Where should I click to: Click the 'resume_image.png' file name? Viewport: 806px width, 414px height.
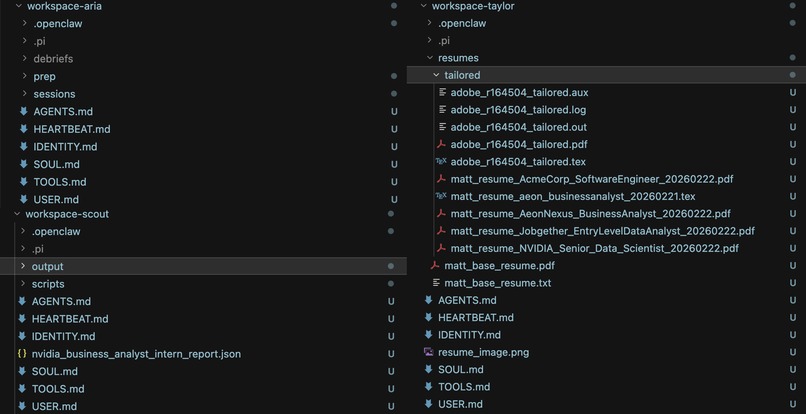pos(483,352)
